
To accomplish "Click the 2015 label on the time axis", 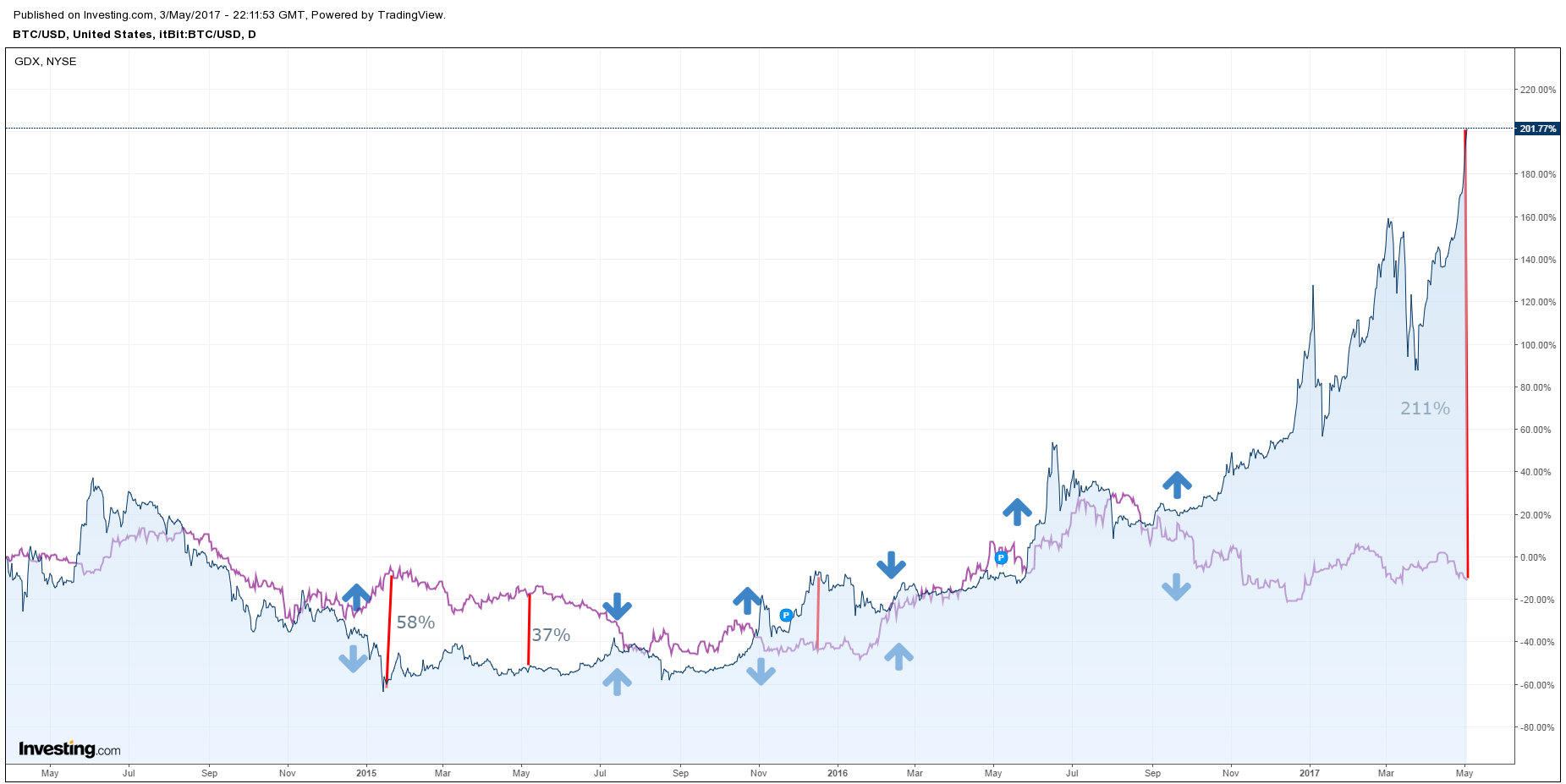I will [x=366, y=773].
